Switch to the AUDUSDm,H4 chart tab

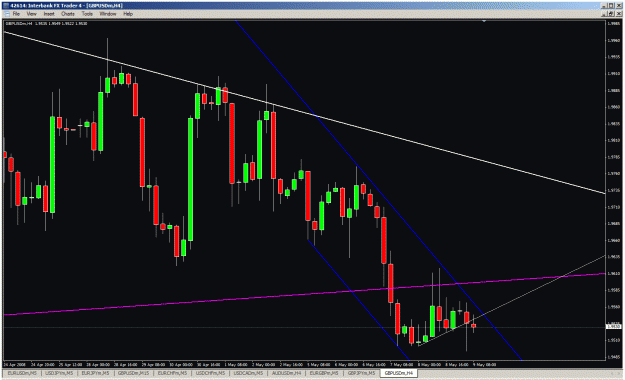tap(286, 373)
